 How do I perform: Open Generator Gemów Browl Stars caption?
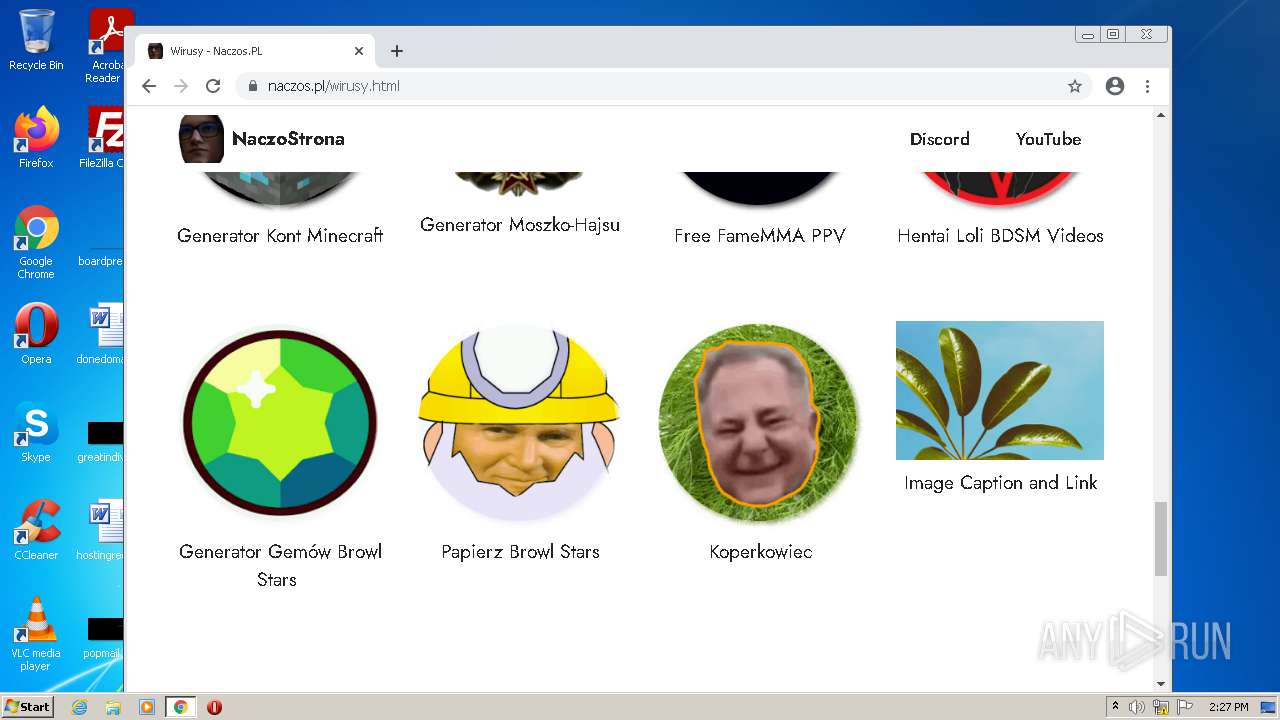coord(280,565)
